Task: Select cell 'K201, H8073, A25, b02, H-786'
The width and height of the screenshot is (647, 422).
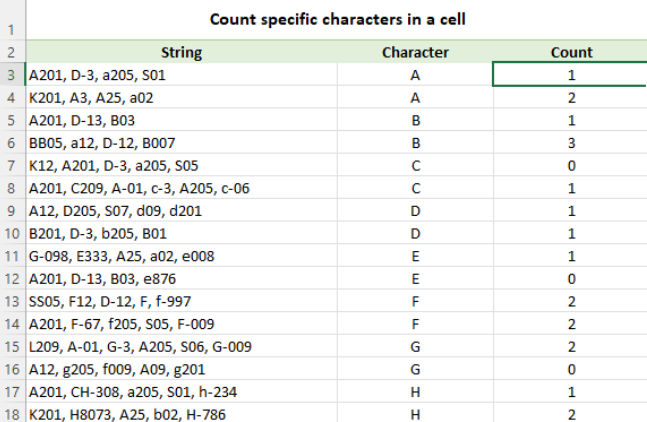Action: [x=182, y=413]
